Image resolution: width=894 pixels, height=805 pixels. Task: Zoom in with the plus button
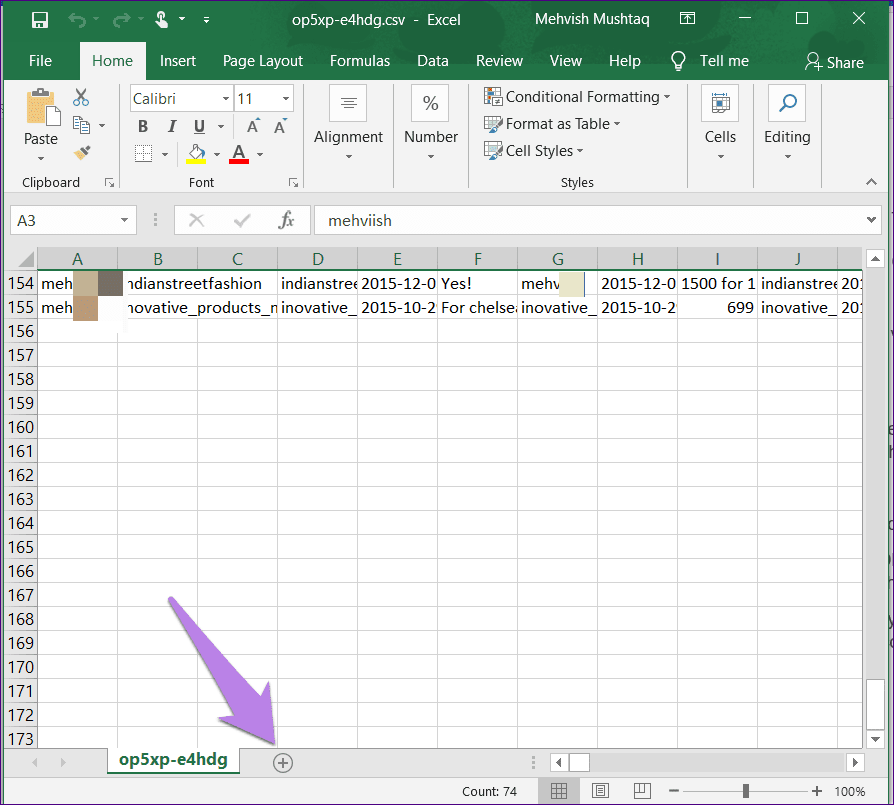817,791
